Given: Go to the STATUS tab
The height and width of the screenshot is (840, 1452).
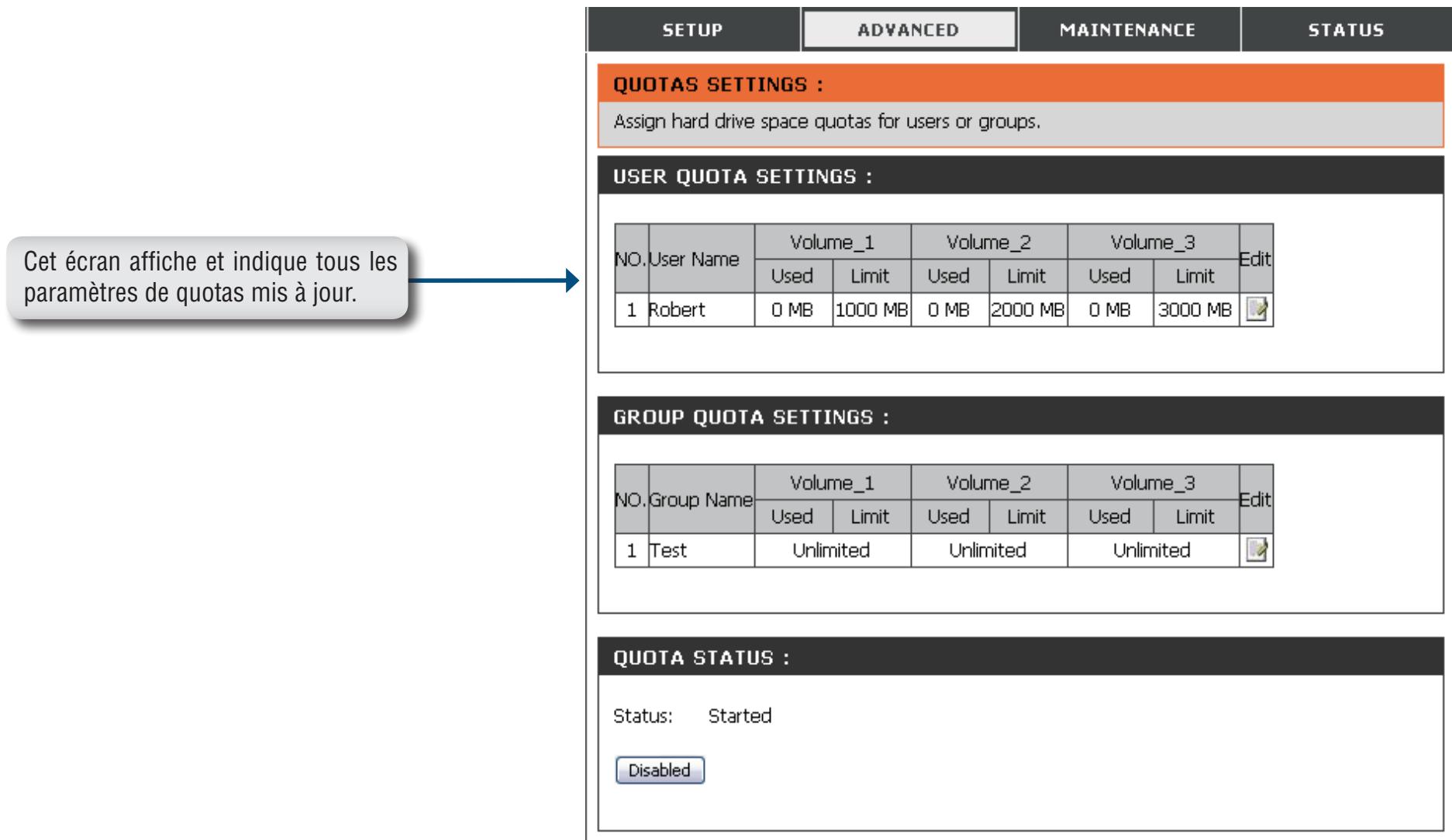Looking at the screenshot, I should tap(1346, 30).
